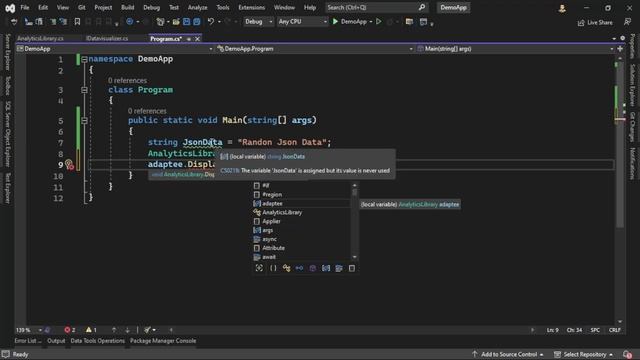The image size is (640, 360).
Task: Click the Save icon in the toolbar
Action: click(x=187, y=21)
